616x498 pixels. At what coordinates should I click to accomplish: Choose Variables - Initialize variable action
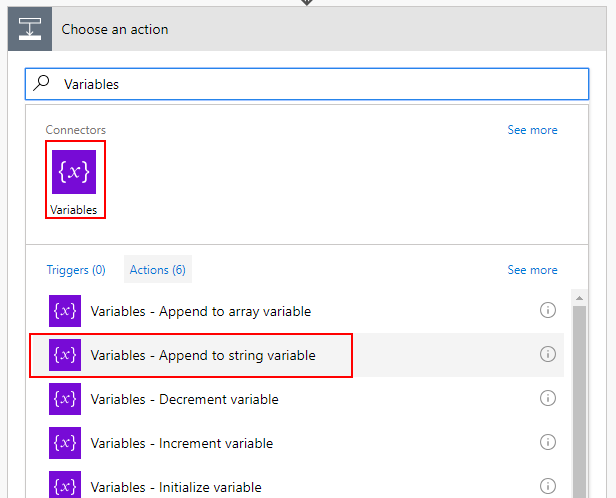176,487
